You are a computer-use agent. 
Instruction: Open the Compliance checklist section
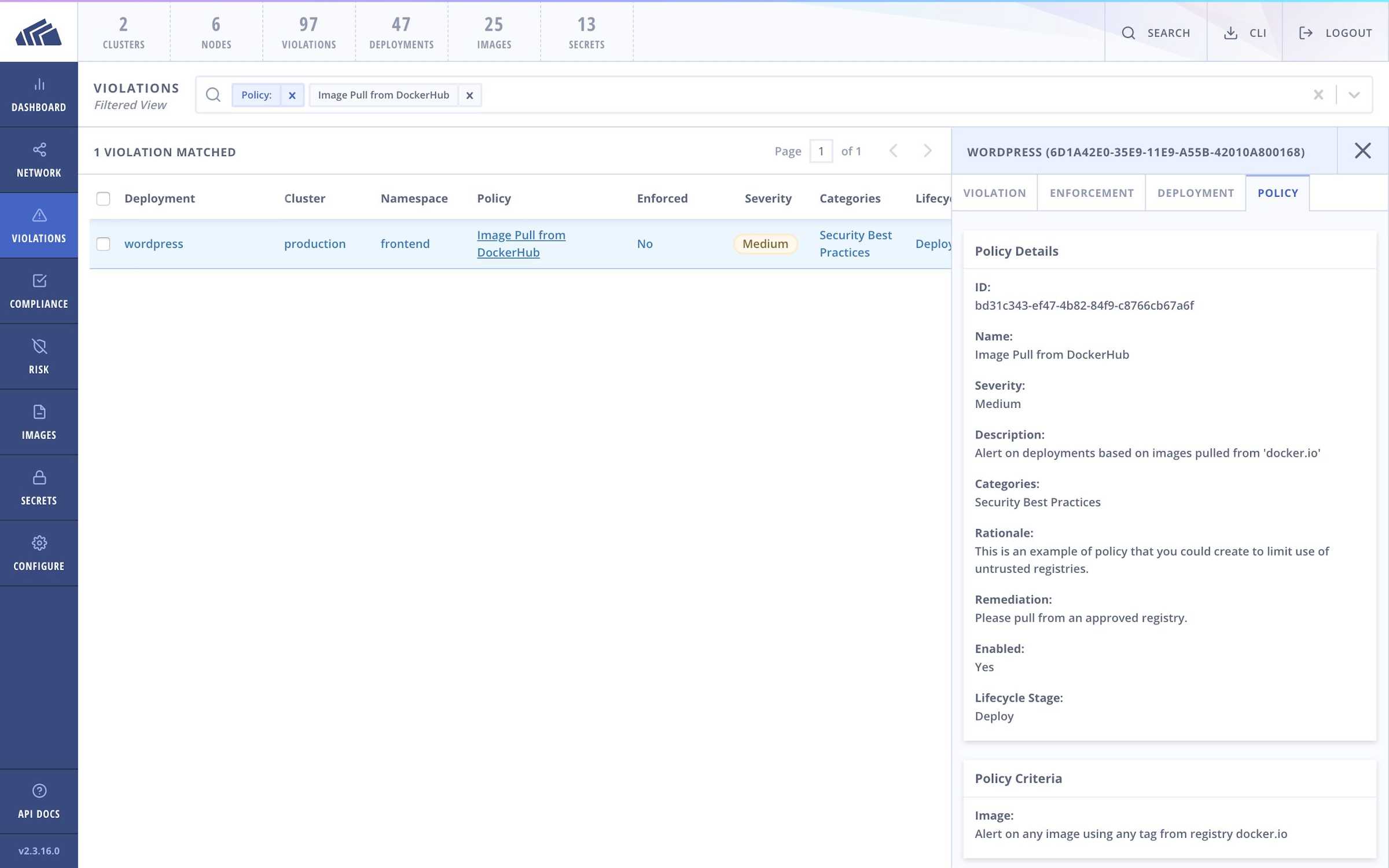coord(39,291)
